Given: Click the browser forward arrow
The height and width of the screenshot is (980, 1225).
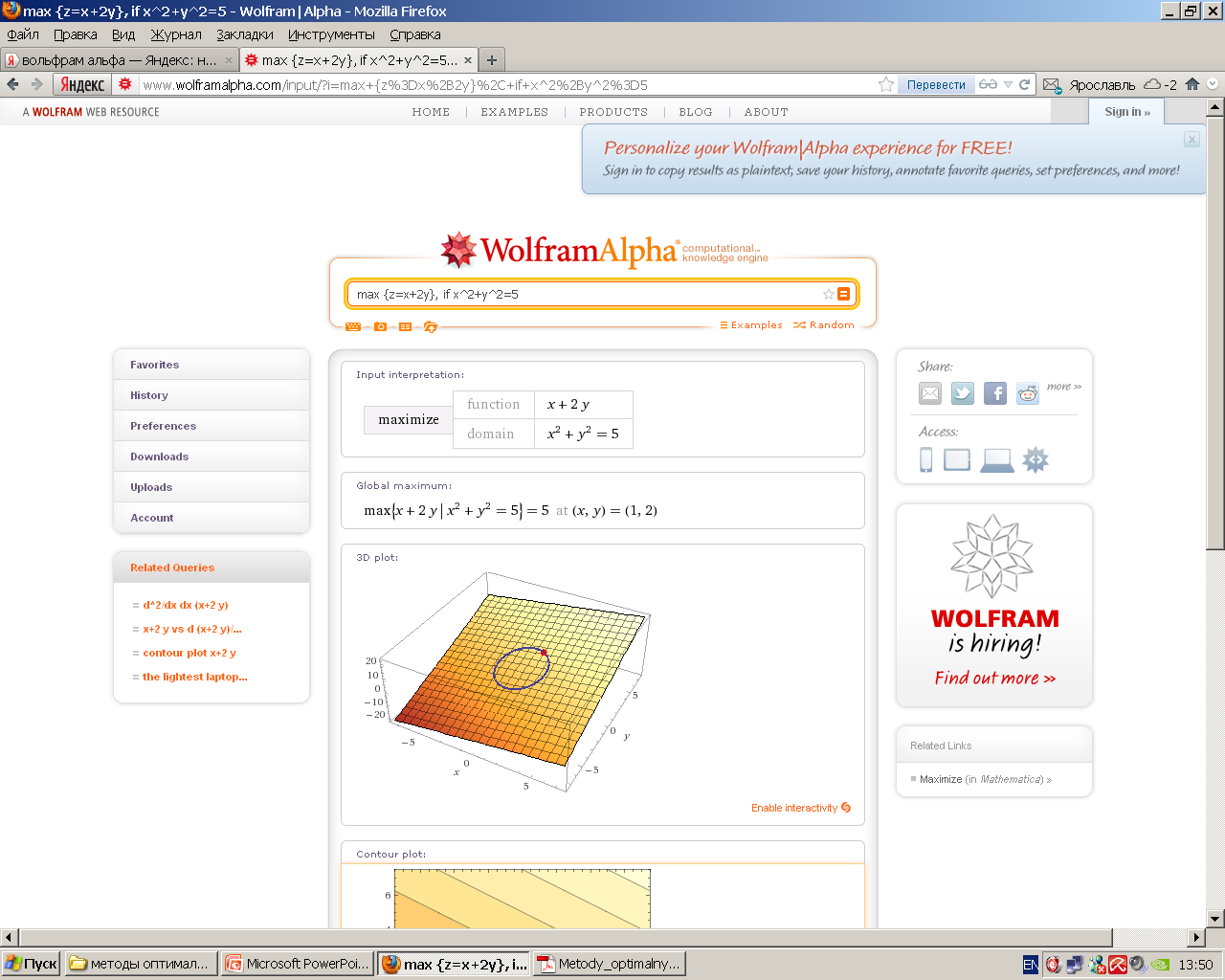Looking at the screenshot, I should pyautogui.click(x=36, y=84).
